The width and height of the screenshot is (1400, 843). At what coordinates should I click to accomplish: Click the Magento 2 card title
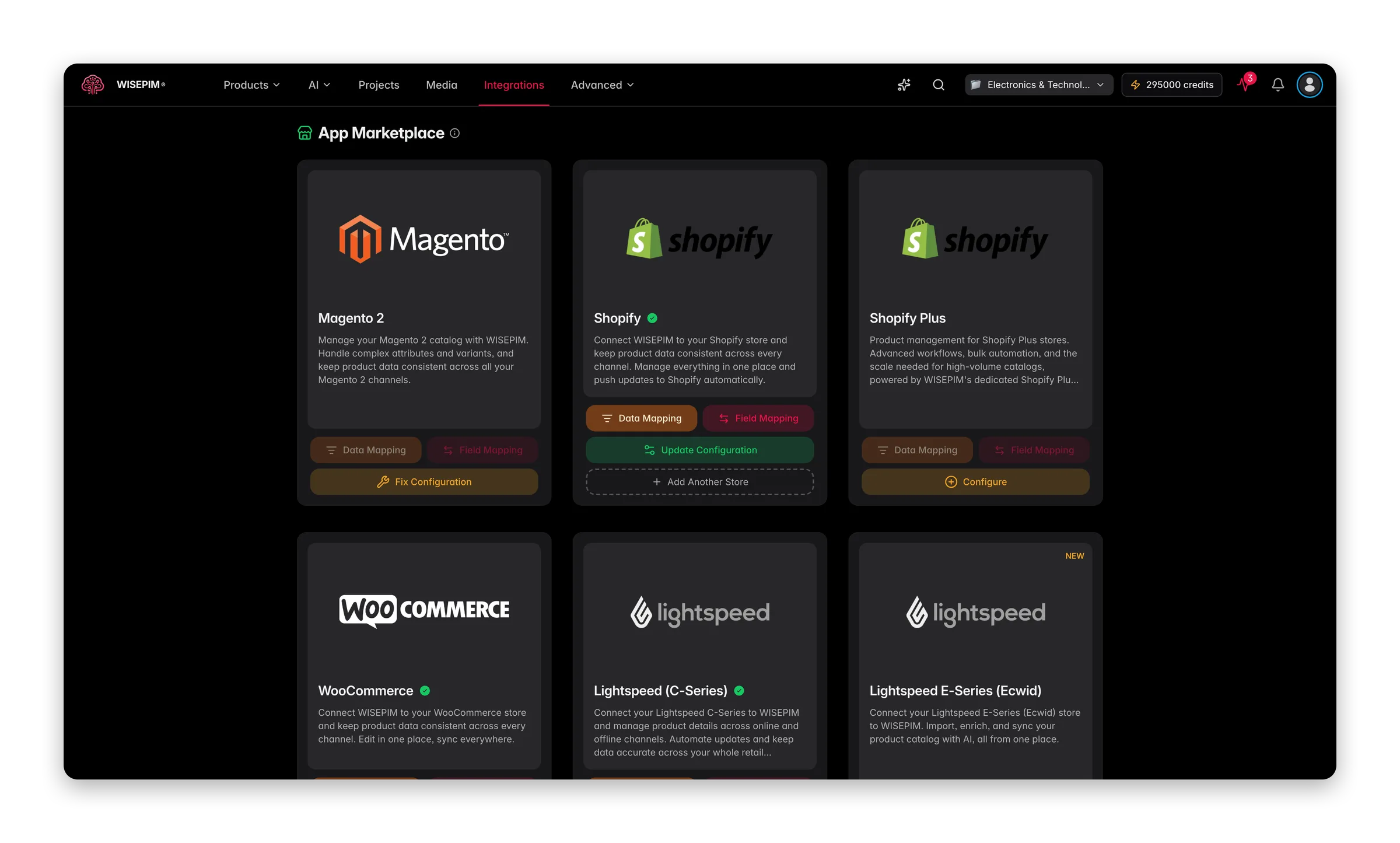(351, 318)
